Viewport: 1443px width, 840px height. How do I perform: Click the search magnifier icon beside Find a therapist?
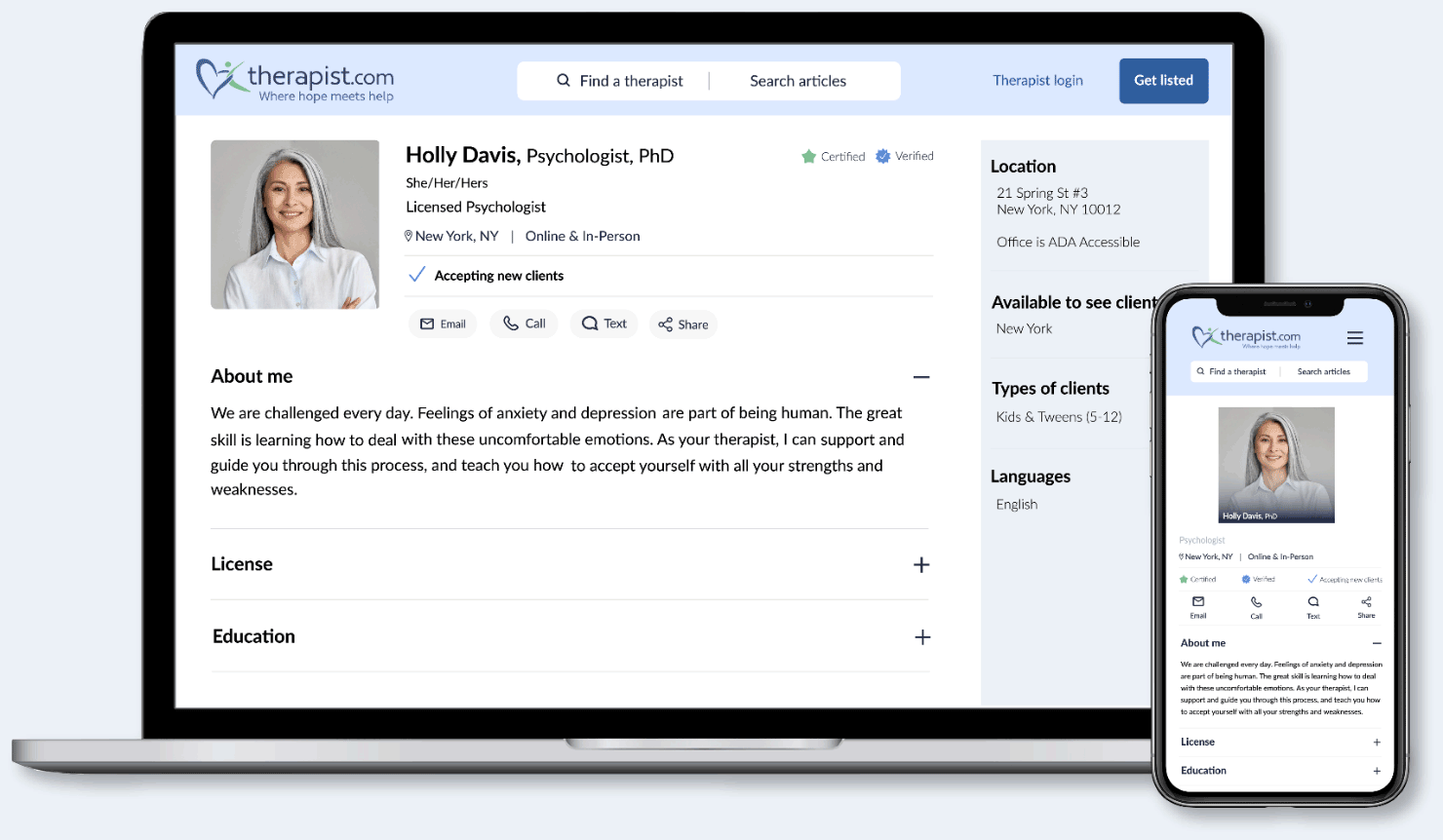564,81
